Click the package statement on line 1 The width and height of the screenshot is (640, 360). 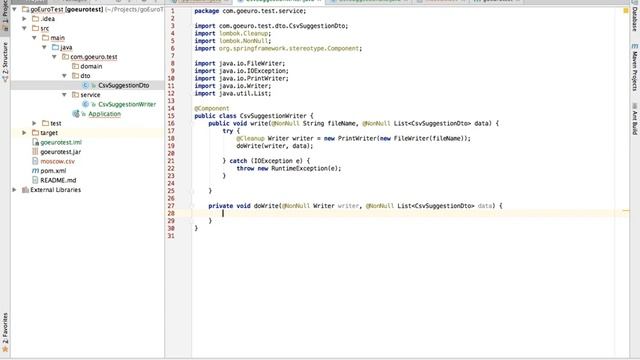pos(250,11)
